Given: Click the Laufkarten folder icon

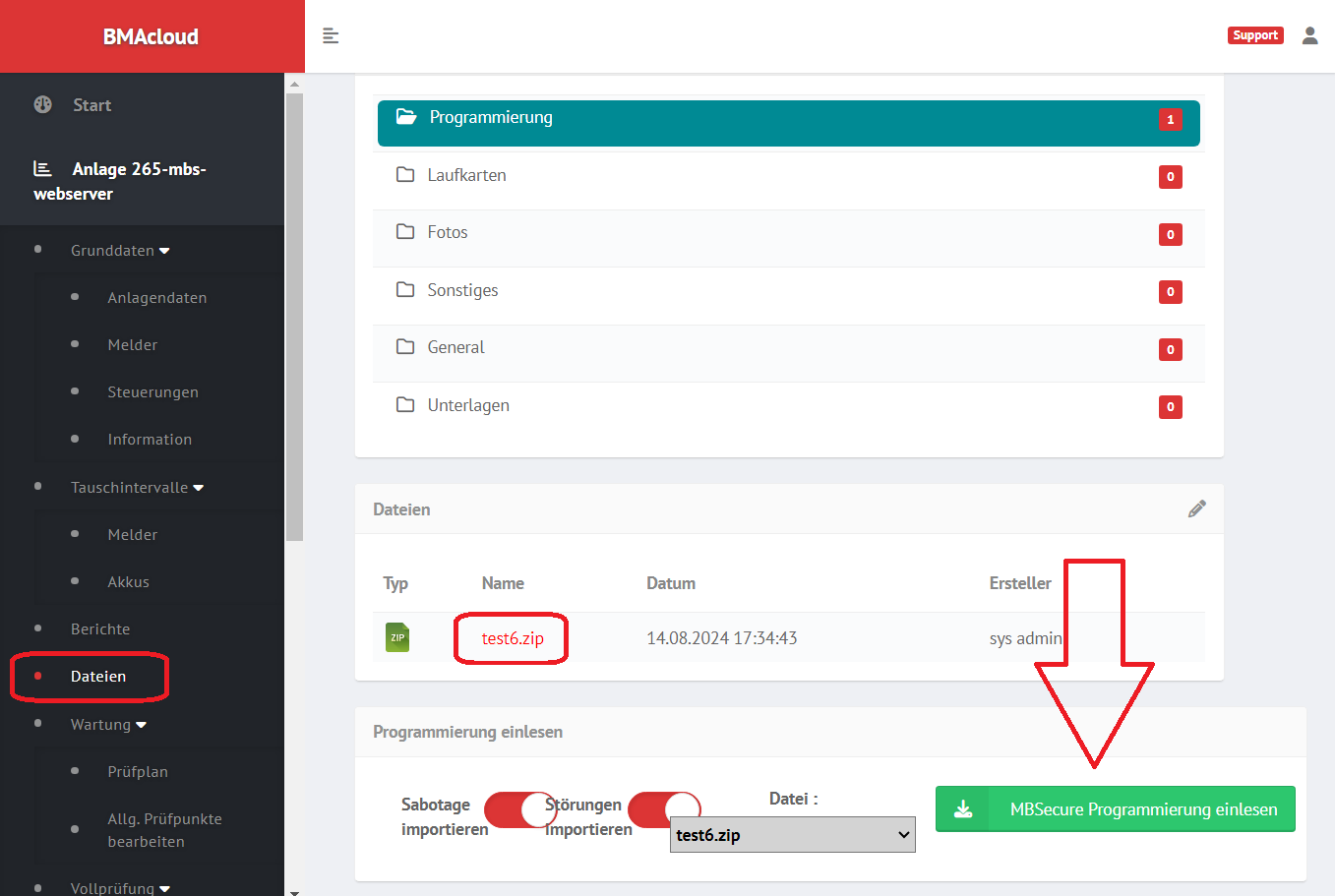Looking at the screenshot, I should 405,174.
